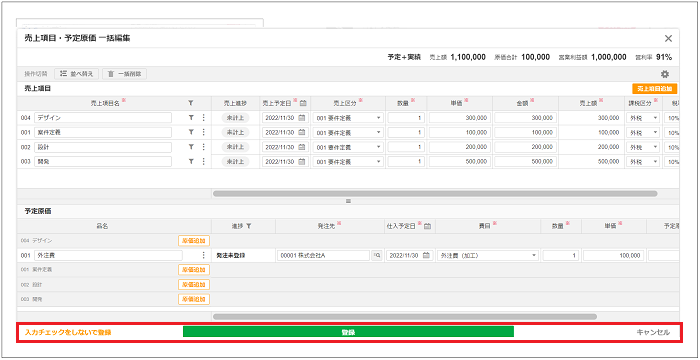Click filter icon in 売上項目名 header
The width and height of the screenshot is (700, 360).
tap(191, 103)
